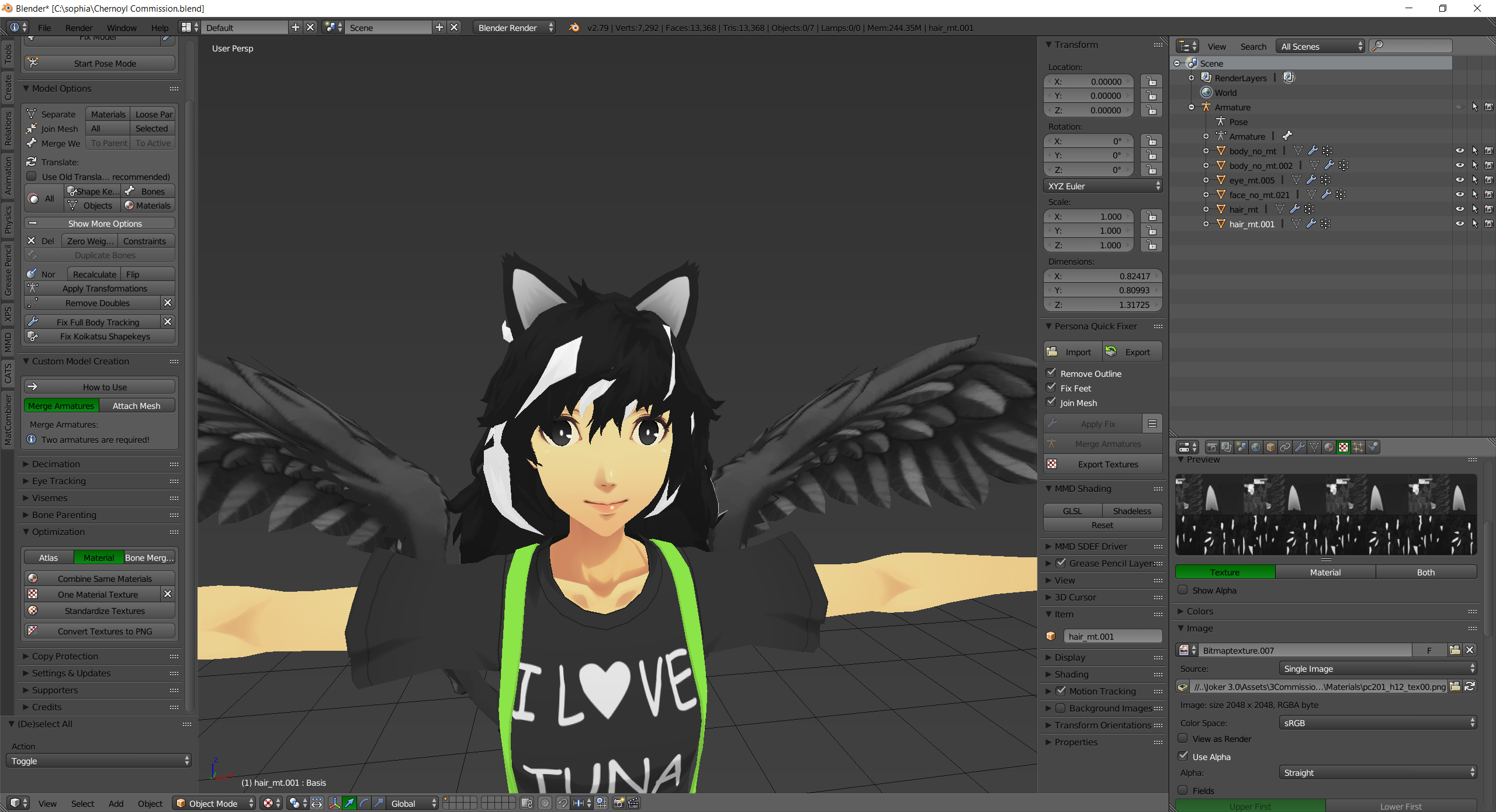
Task: Enable the Show Alpha checkbox
Action: pyautogui.click(x=1183, y=590)
